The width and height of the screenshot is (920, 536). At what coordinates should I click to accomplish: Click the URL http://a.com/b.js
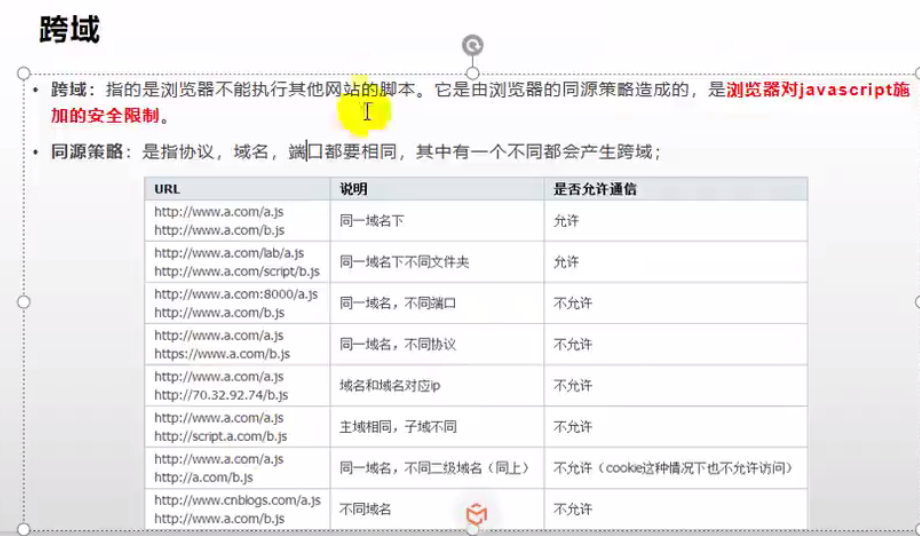point(204,477)
